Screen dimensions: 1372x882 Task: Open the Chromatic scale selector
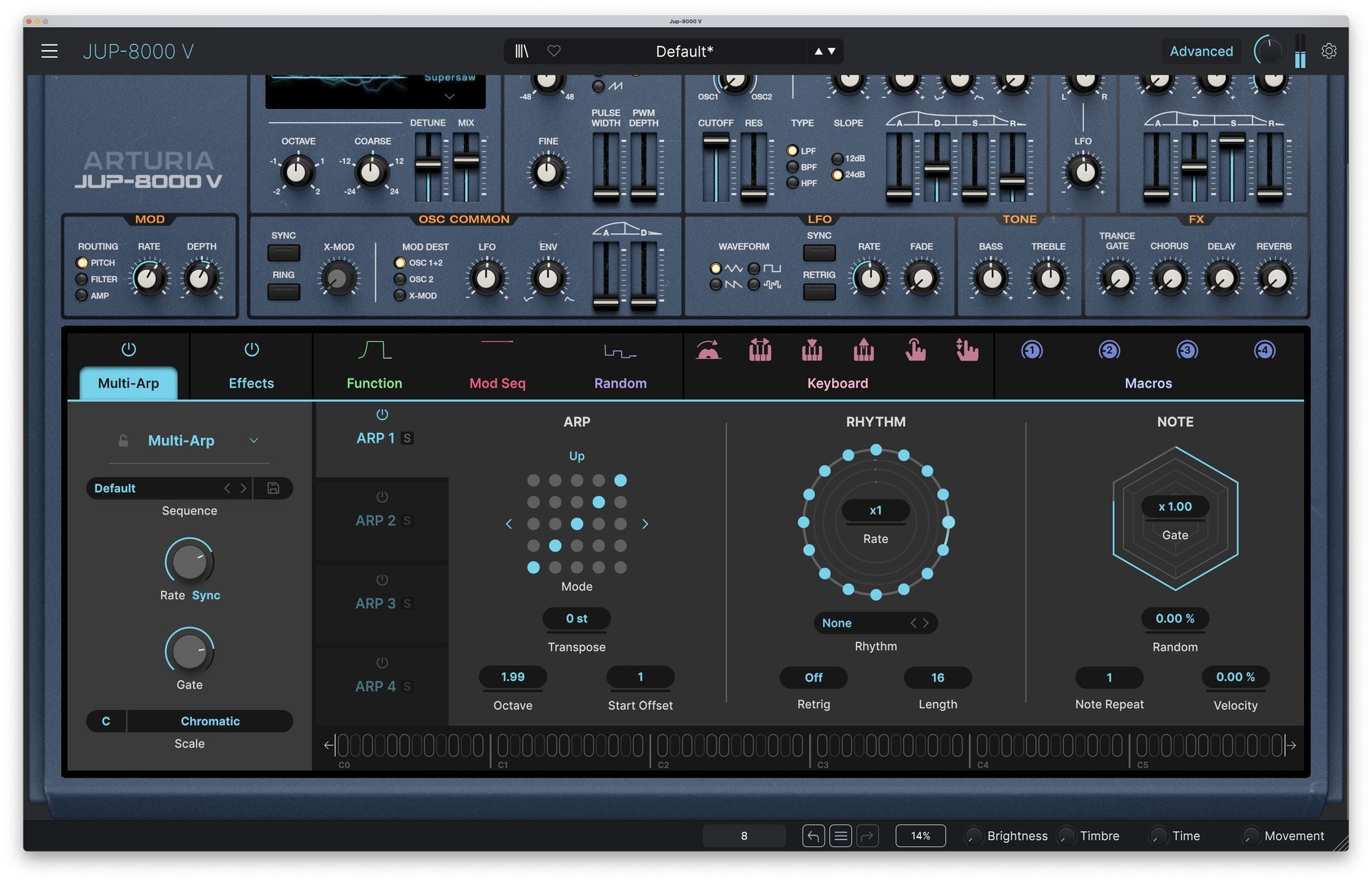210,721
